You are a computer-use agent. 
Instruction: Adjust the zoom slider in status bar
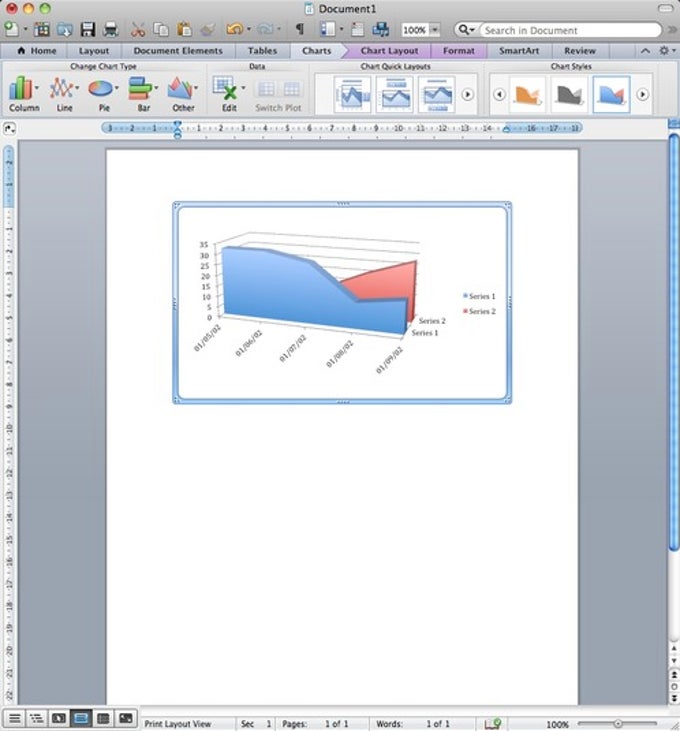618,724
